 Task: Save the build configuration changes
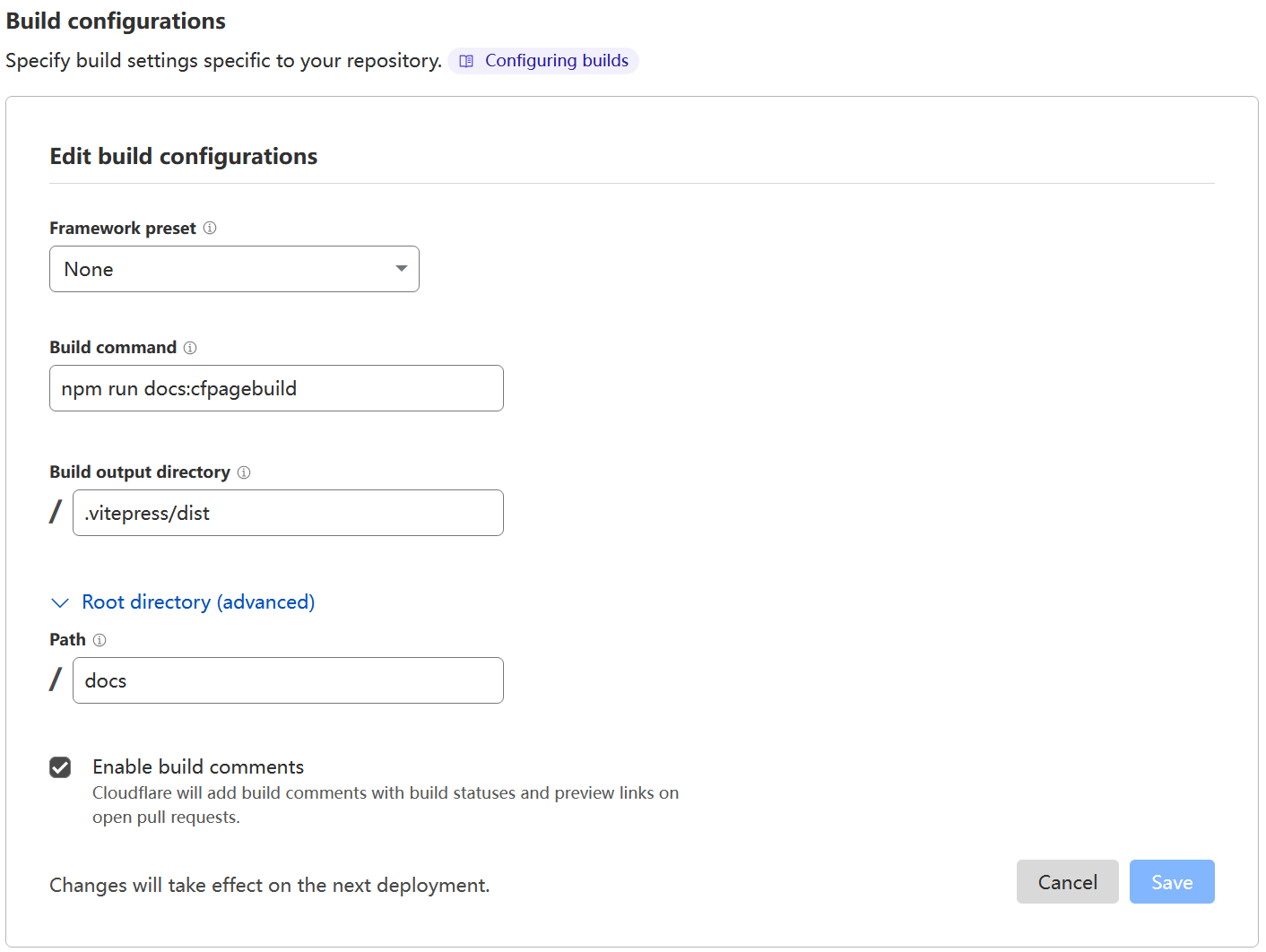1171,882
